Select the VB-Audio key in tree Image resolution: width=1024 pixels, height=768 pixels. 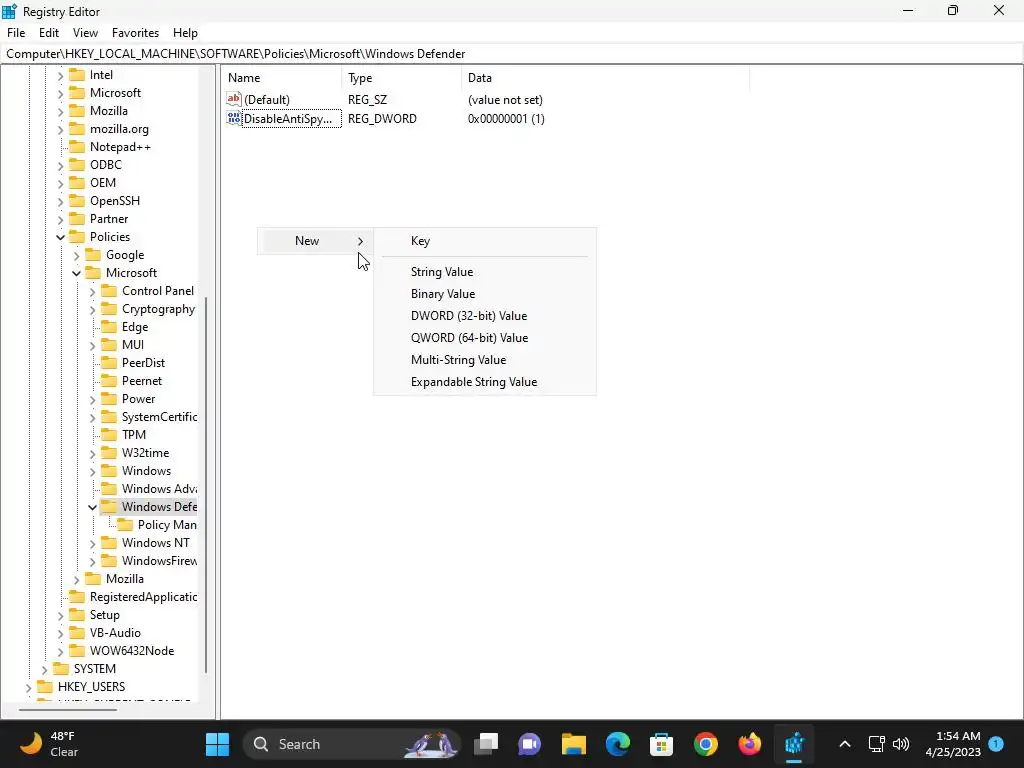[x=115, y=633]
